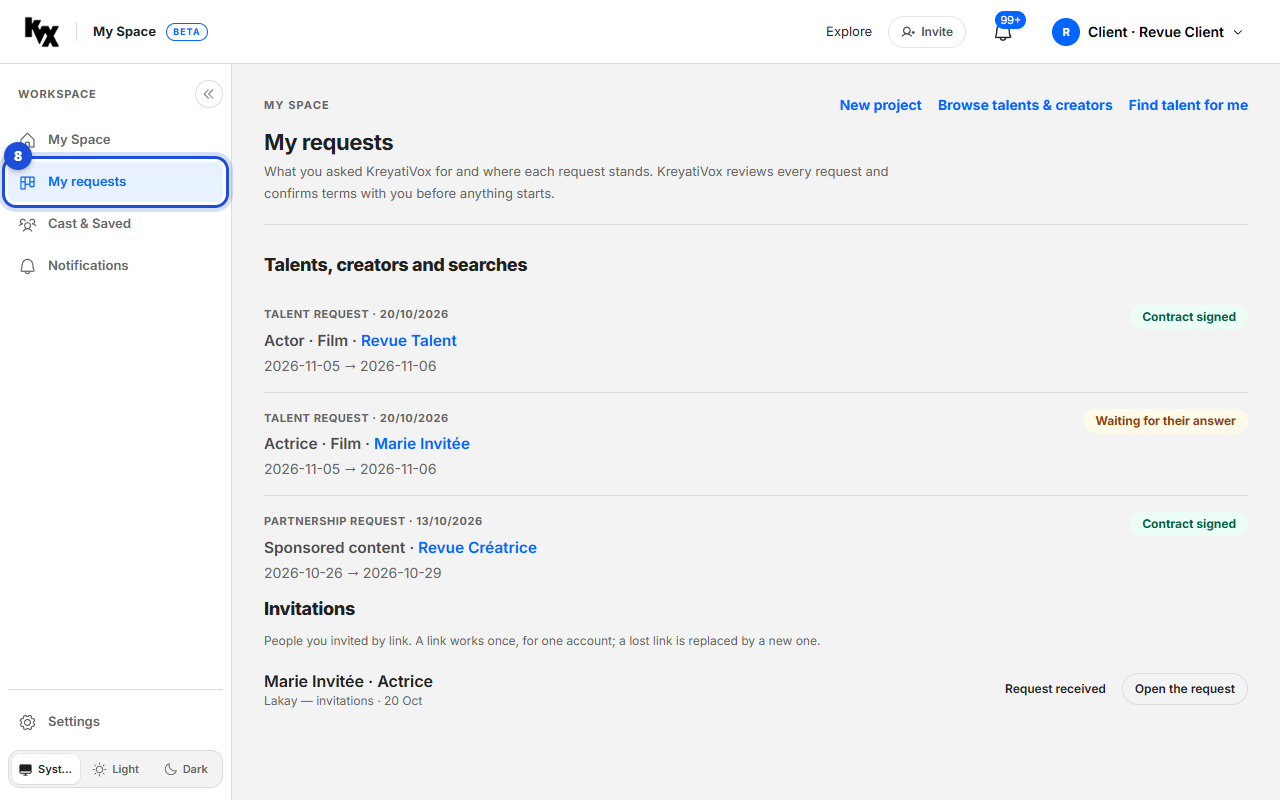Viewport: 1280px width, 800px height.
Task: Click the Cast & Saved people icon
Action: point(28,224)
